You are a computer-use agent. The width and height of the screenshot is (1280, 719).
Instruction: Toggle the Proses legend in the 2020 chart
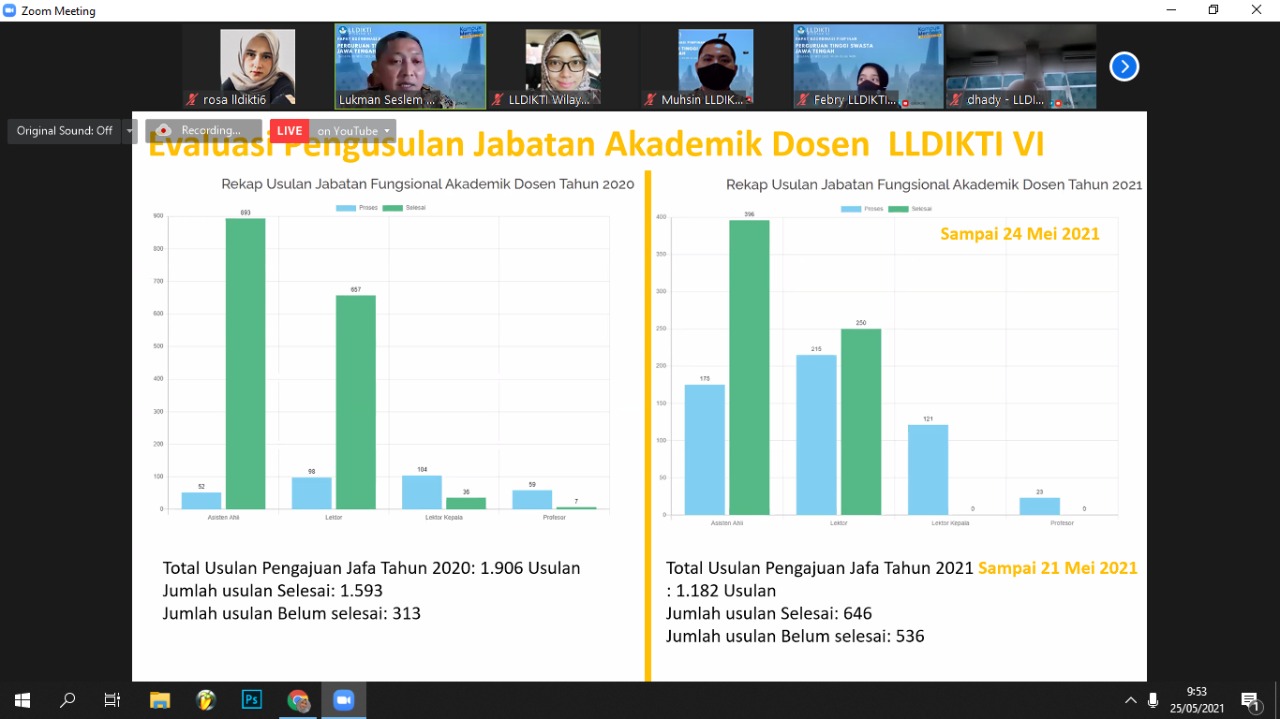(357, 208)
